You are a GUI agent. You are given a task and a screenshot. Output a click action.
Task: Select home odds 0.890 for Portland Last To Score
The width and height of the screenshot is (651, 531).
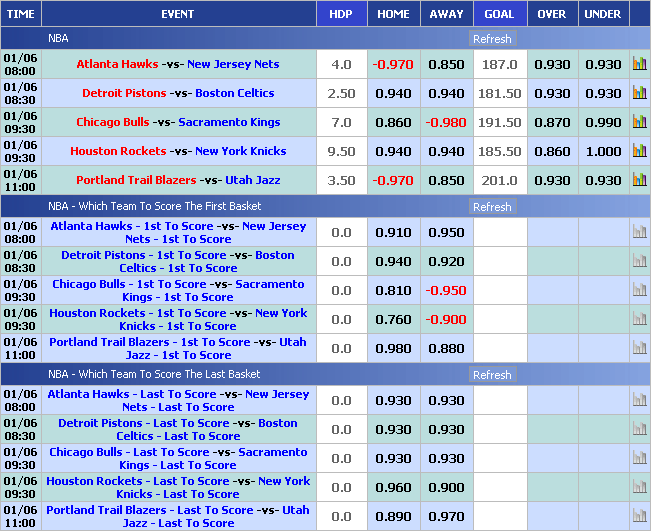click(x=393, y=516)
